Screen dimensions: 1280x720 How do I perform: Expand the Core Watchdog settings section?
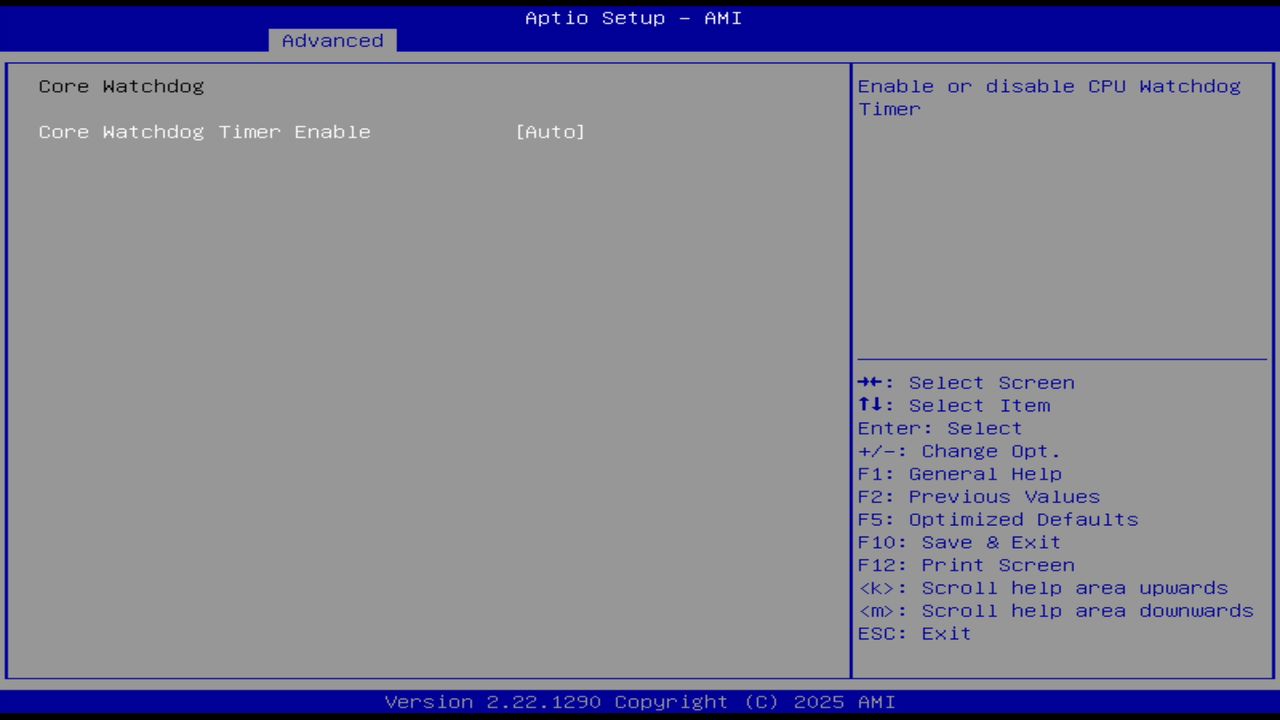[x=120, y=86]
